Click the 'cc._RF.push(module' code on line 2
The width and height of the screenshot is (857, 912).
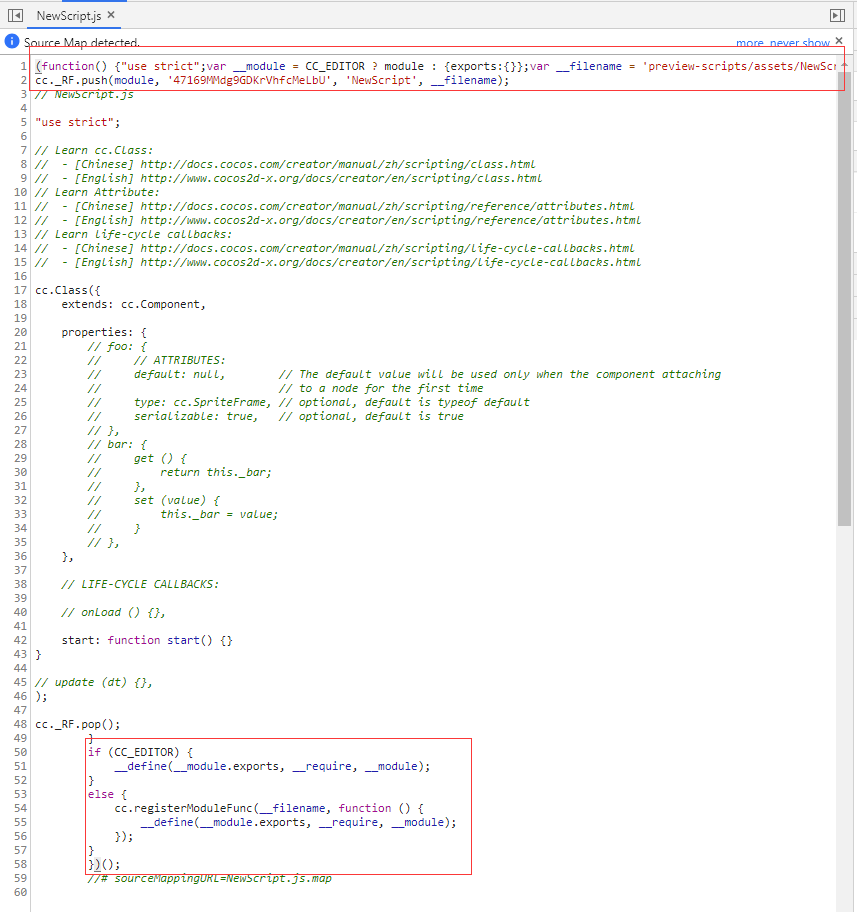point(94,80)
